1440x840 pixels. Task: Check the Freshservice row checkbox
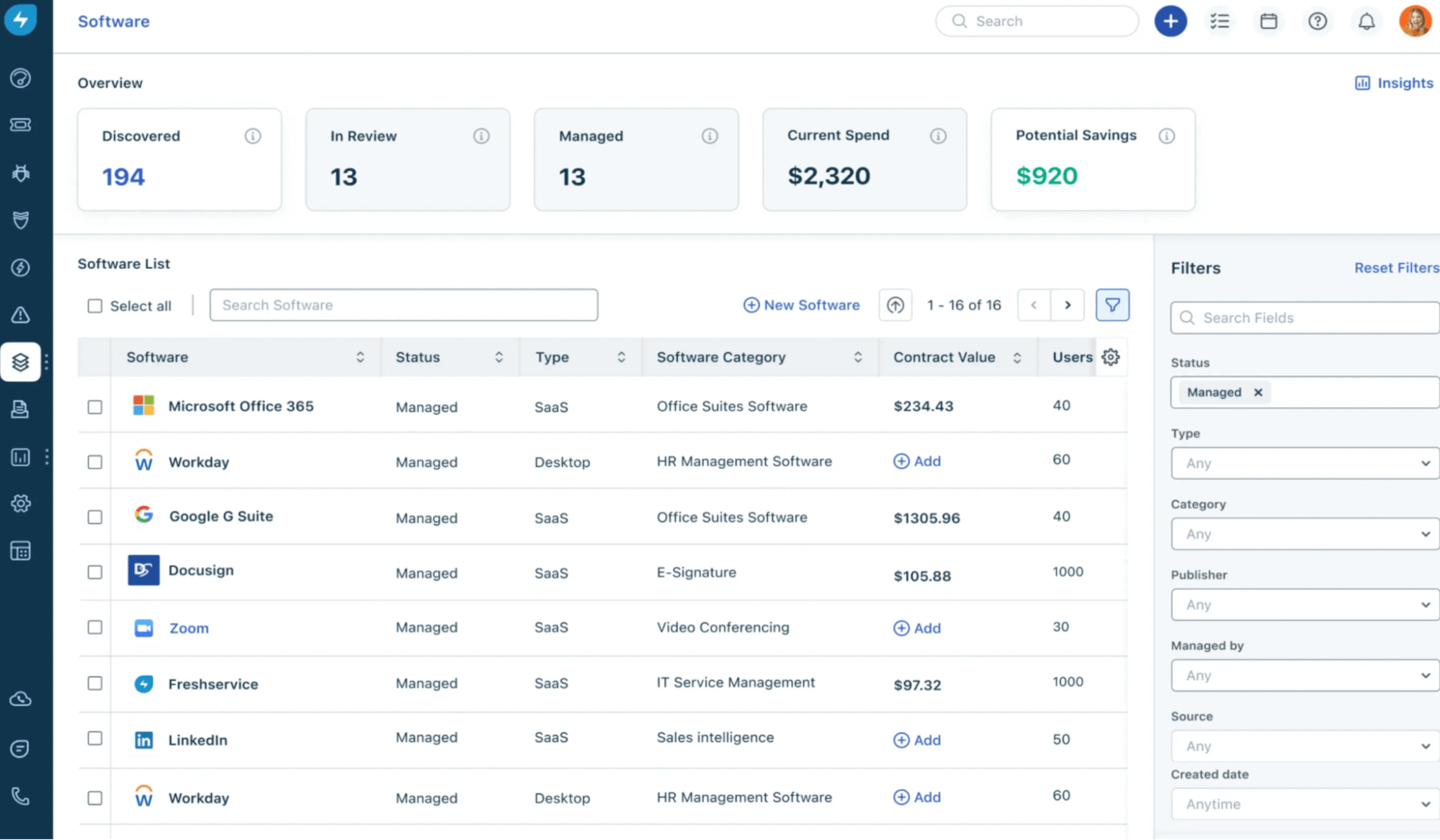pos(94,682)
